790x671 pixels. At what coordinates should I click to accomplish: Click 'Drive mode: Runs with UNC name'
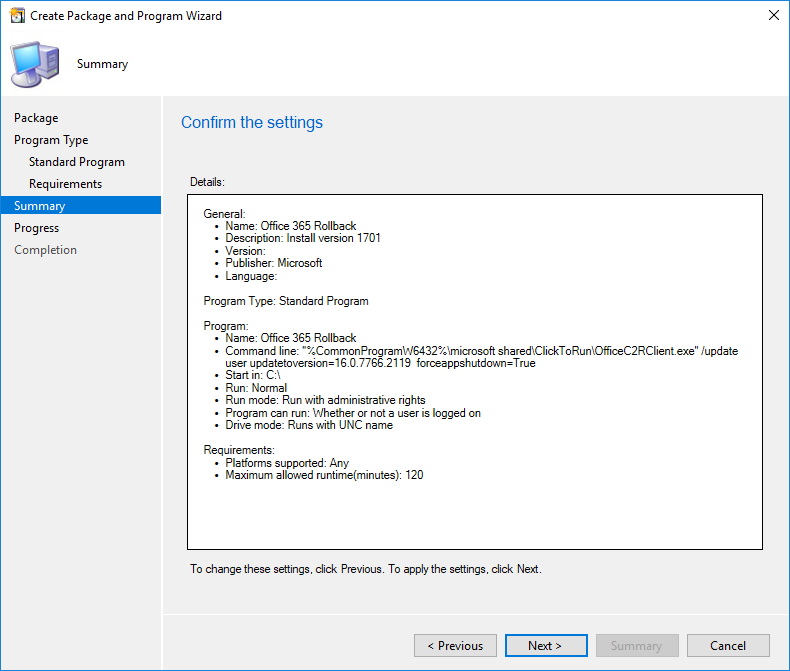[309, 425]
